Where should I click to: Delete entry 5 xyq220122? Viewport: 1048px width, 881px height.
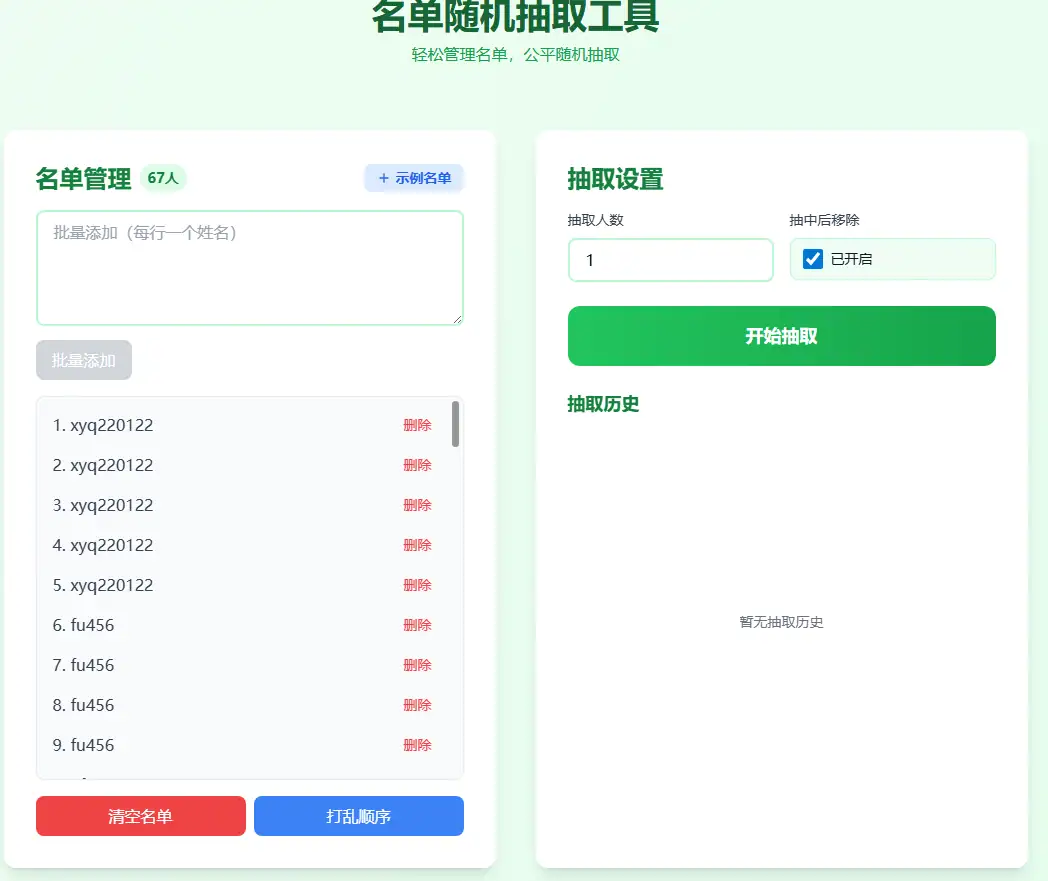coord(417,585)
